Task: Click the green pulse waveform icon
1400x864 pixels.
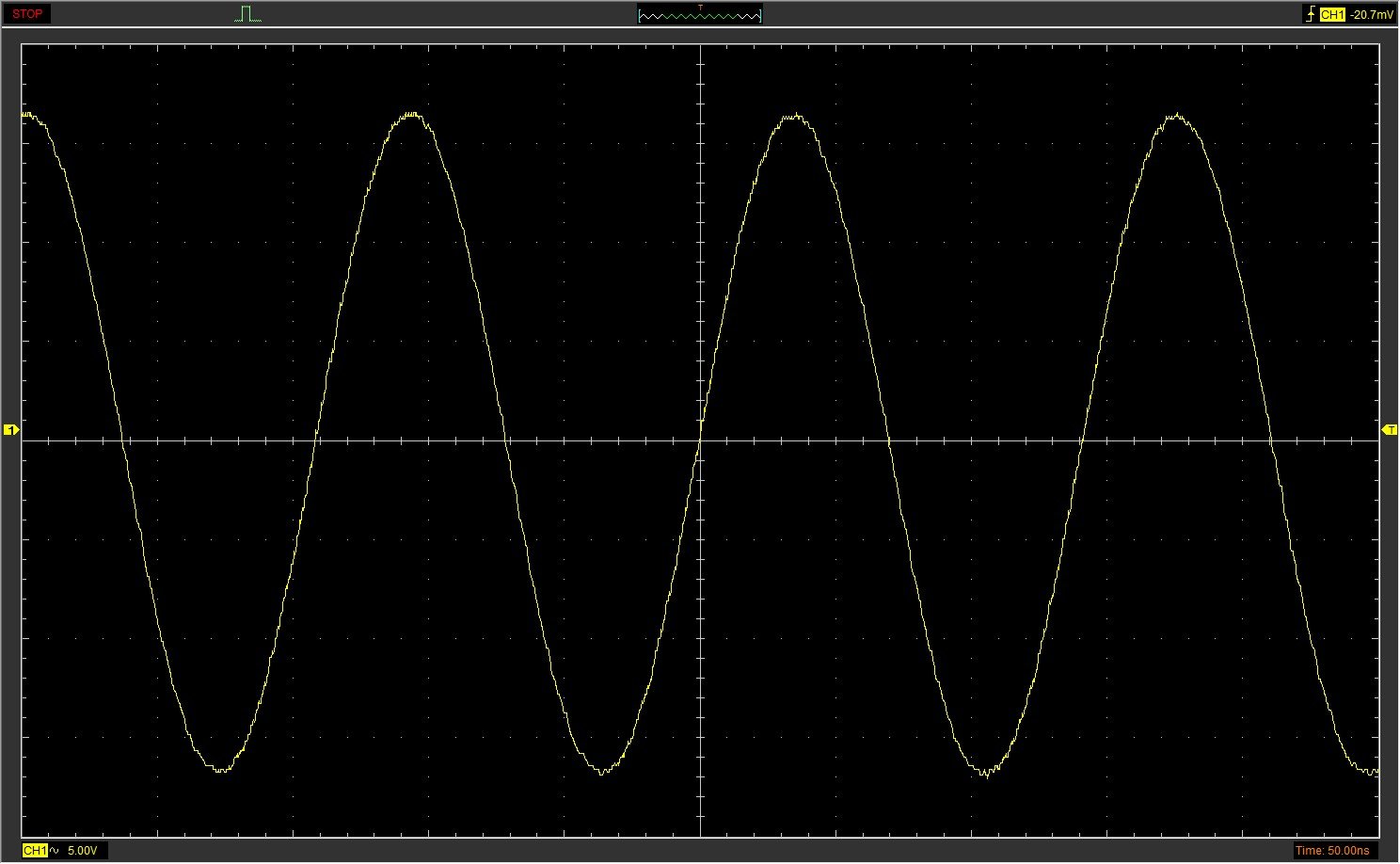Action: point(247,14)
